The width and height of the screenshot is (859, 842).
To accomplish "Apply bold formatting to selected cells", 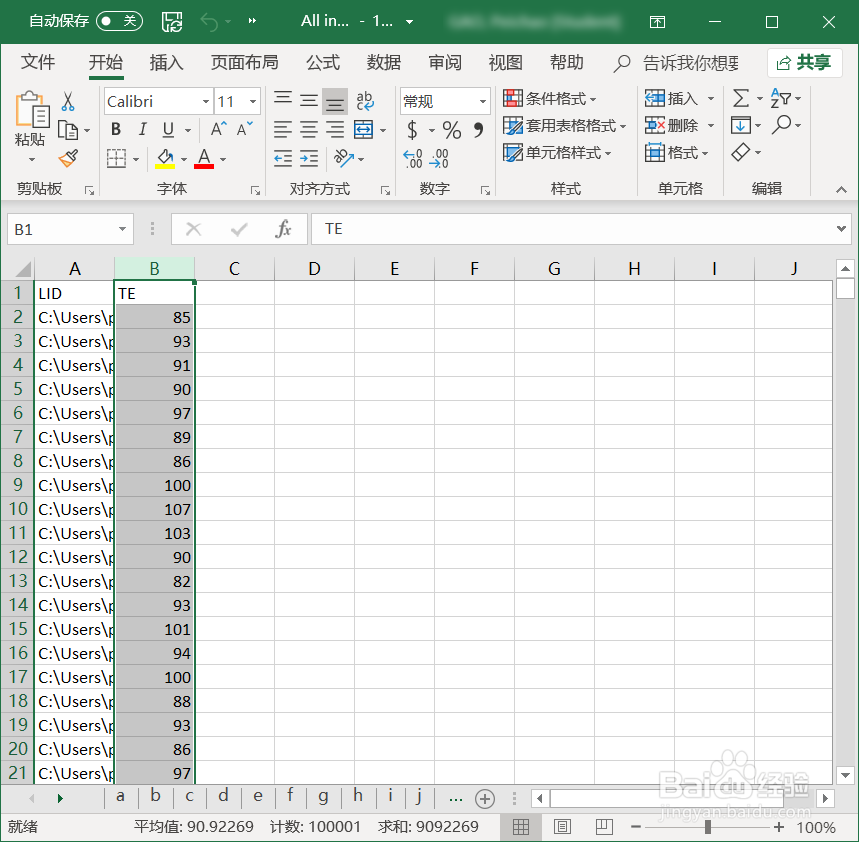I will point(115,130).
